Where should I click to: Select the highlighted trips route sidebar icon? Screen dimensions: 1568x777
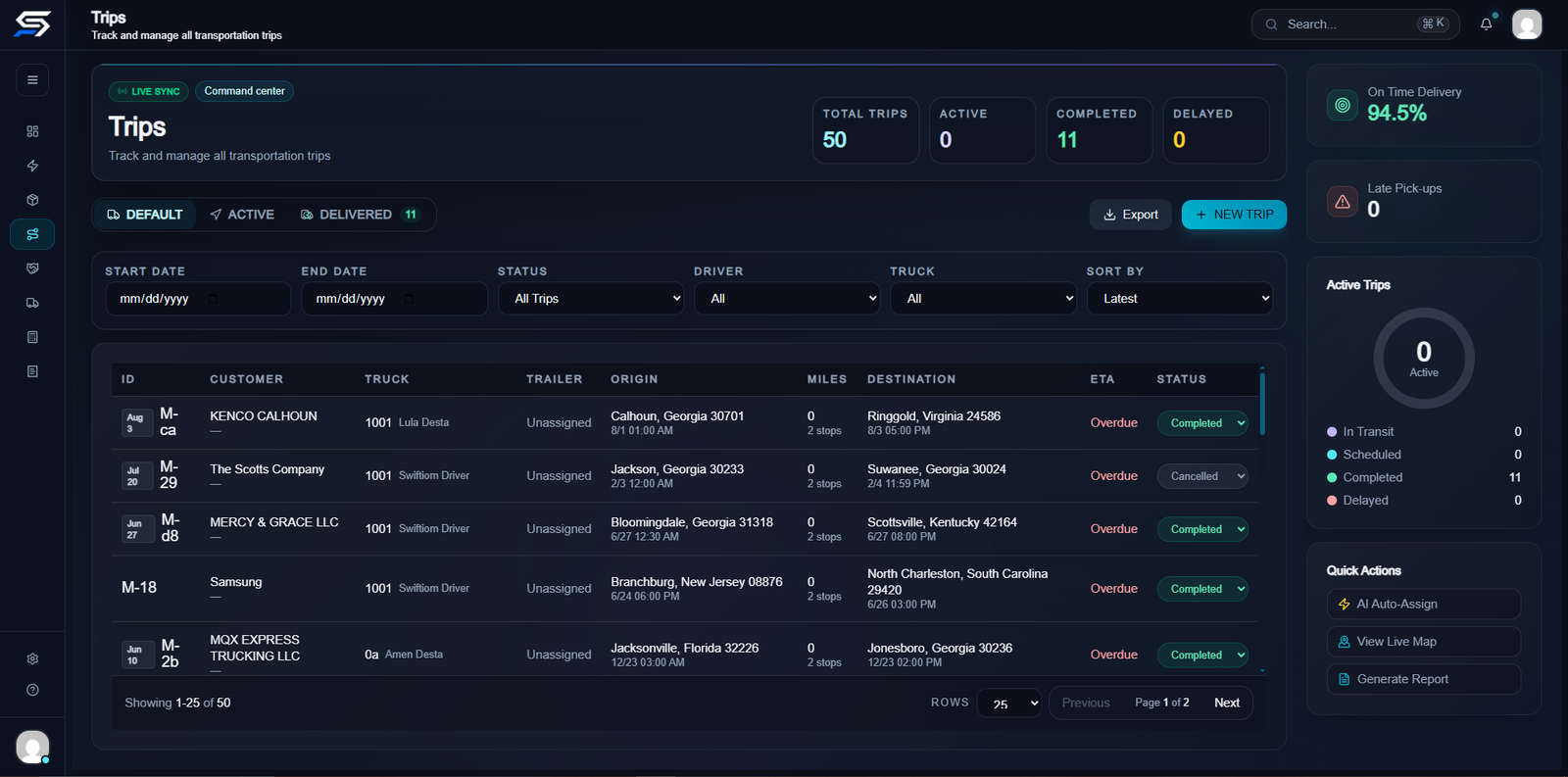(32, 234)
